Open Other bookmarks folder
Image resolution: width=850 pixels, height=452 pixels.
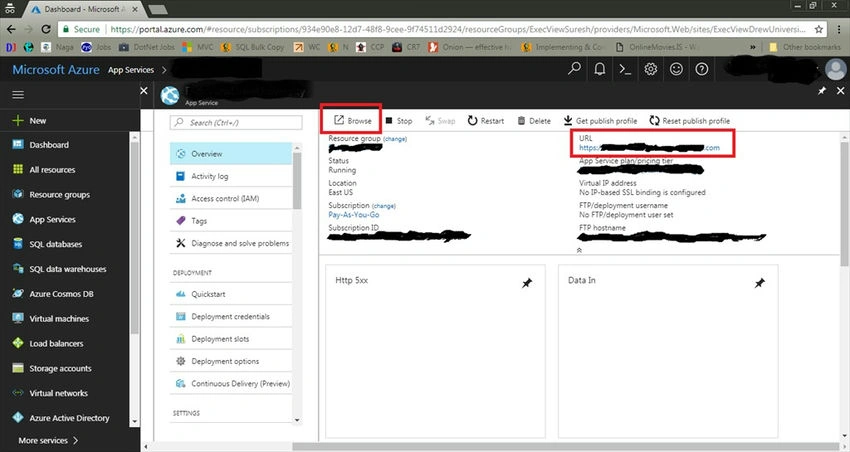point(805,47)
